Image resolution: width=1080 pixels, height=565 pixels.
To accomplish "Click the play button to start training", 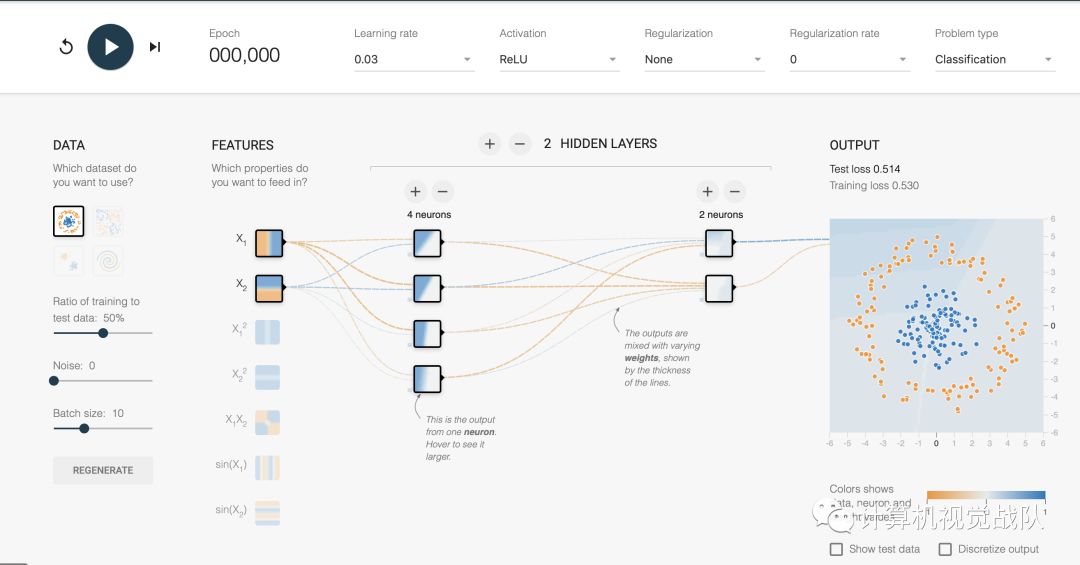I will tap(110, 47).
